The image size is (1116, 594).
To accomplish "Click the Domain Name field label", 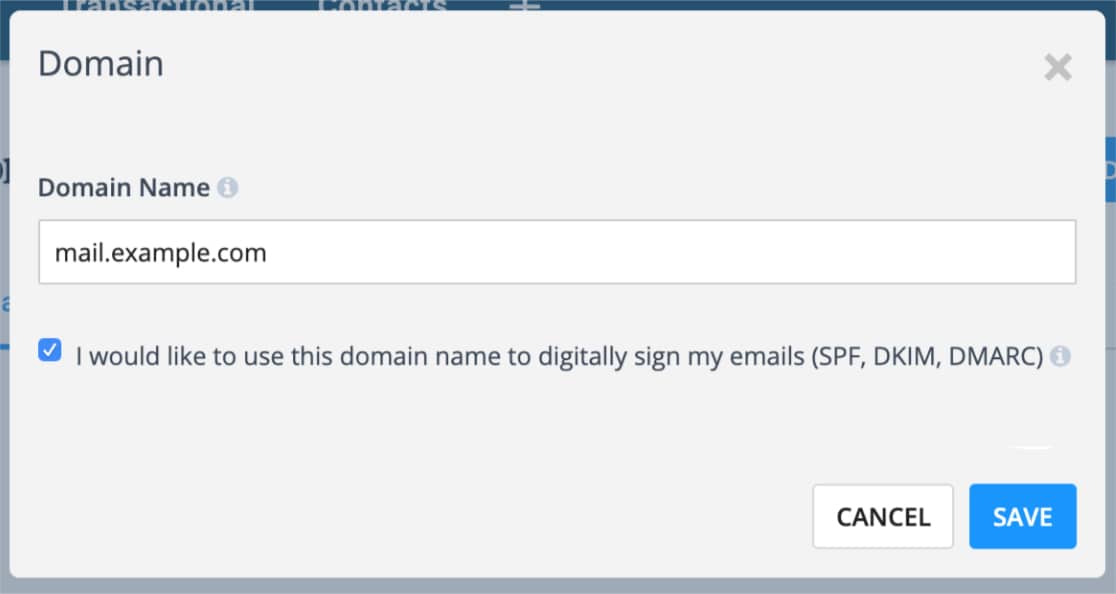I will tap(124, 187).
